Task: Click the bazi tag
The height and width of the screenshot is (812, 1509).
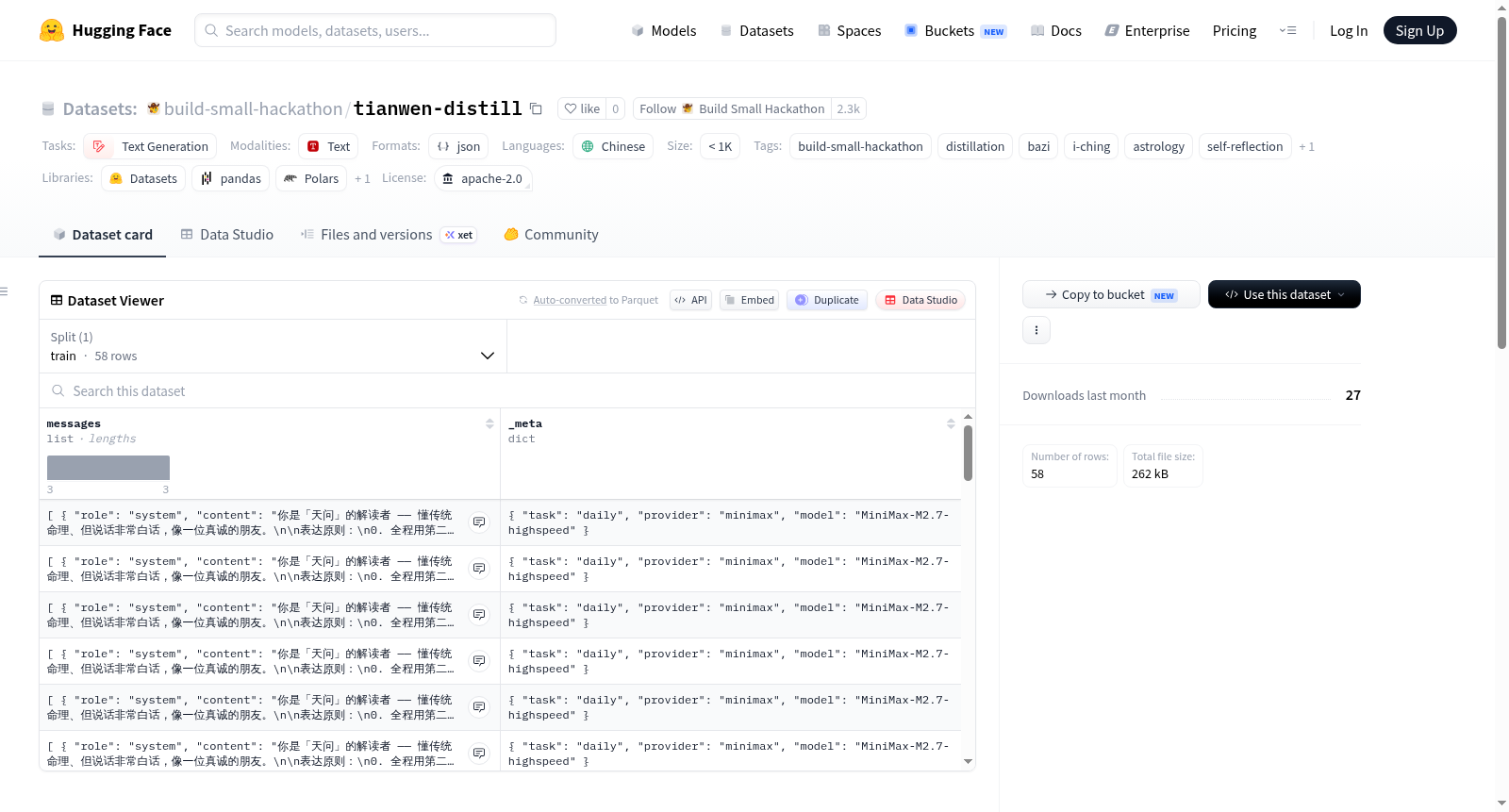Action: (1038, 146)
